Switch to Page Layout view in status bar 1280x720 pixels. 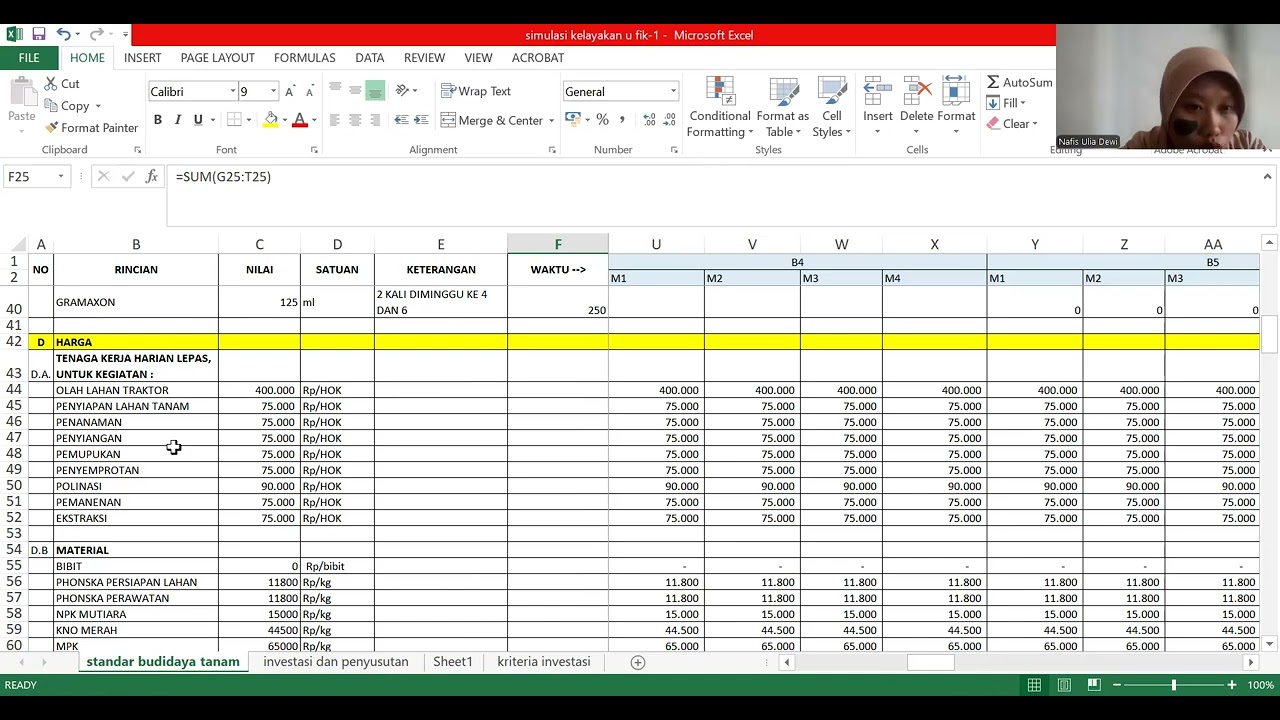click(x=1065, y=685)
